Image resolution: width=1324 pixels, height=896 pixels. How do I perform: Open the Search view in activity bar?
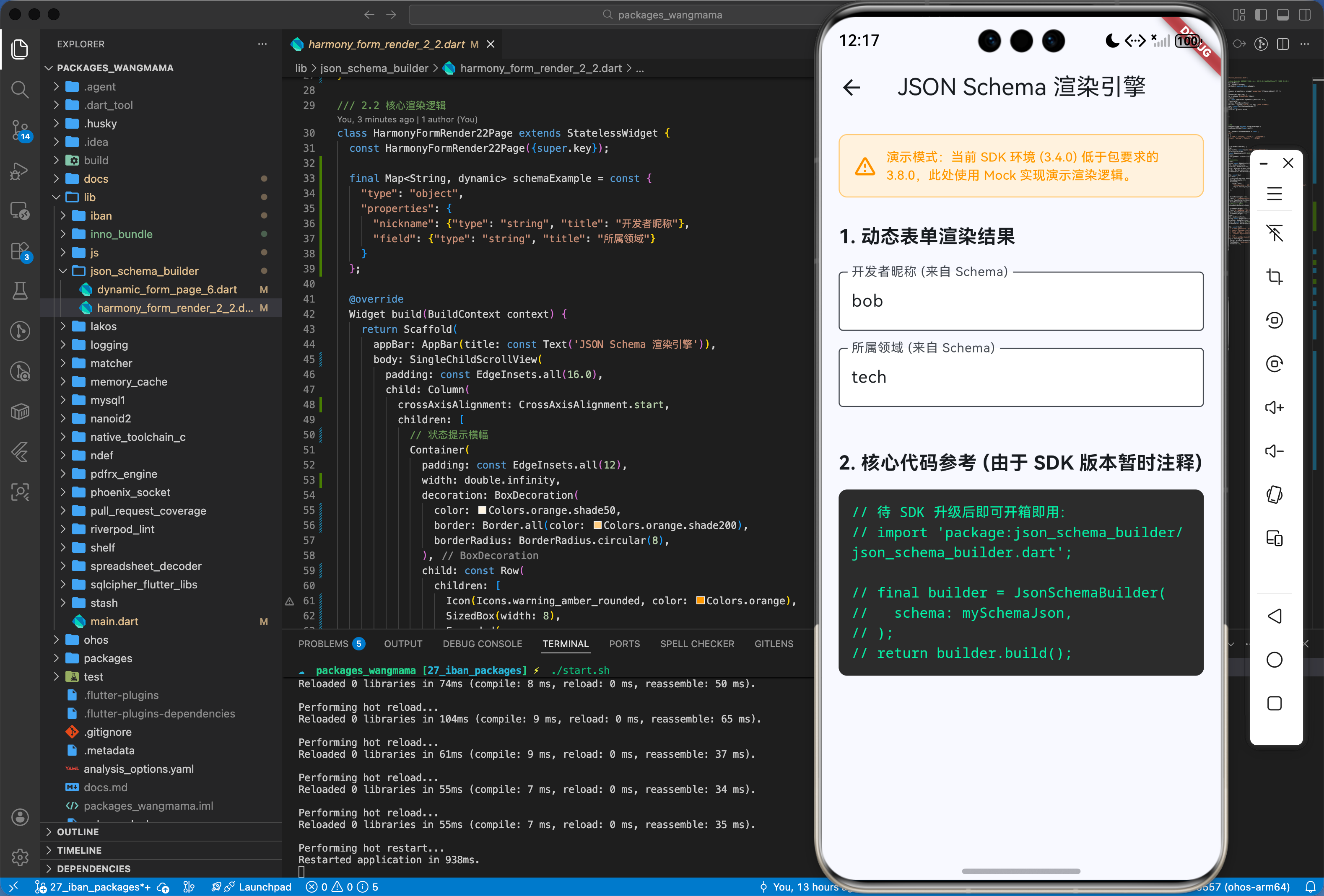pyautogui.click(x=20, y=89)
